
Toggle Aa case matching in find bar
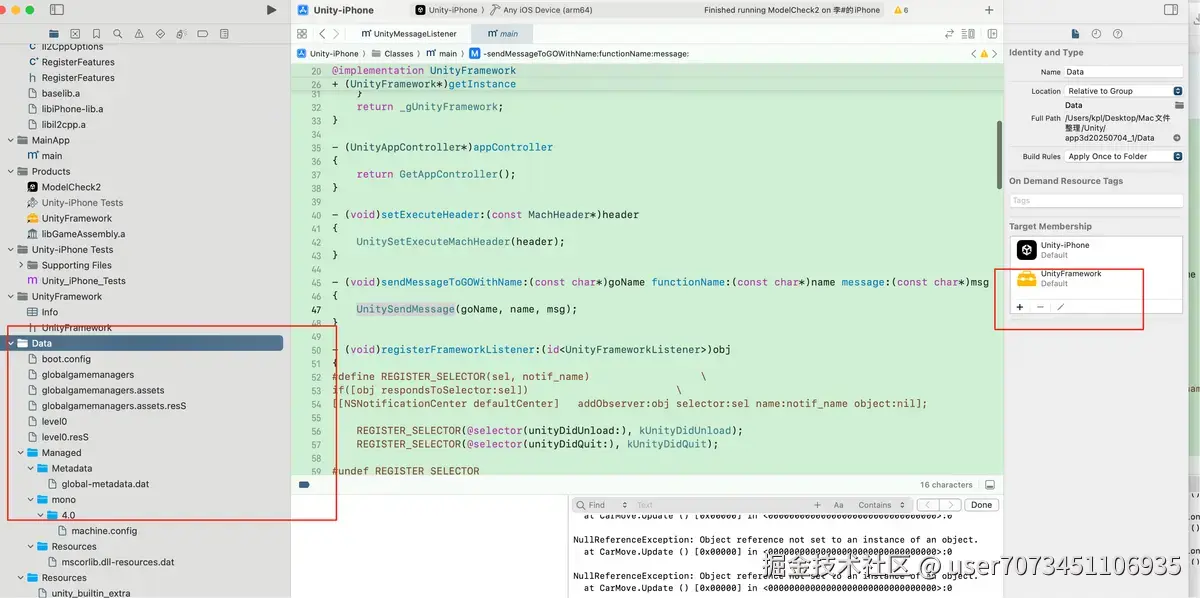pyautogui.click(x=839, y=505)
